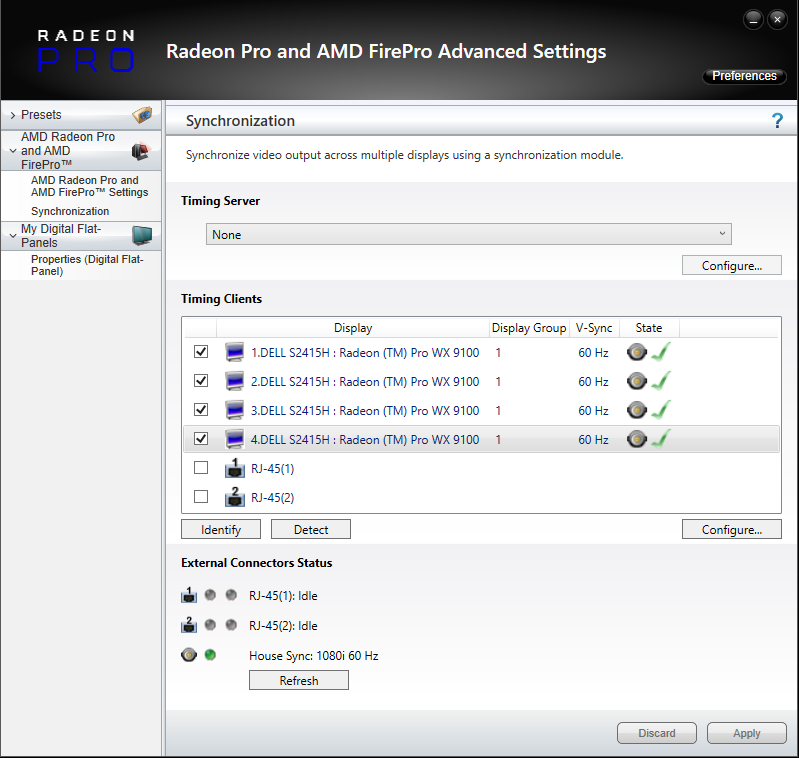Click first gray LED beside RJ-45(1): Idle
Image resolution: width=799 pixels, height=758 pixels.
click(x=210, y=595)
